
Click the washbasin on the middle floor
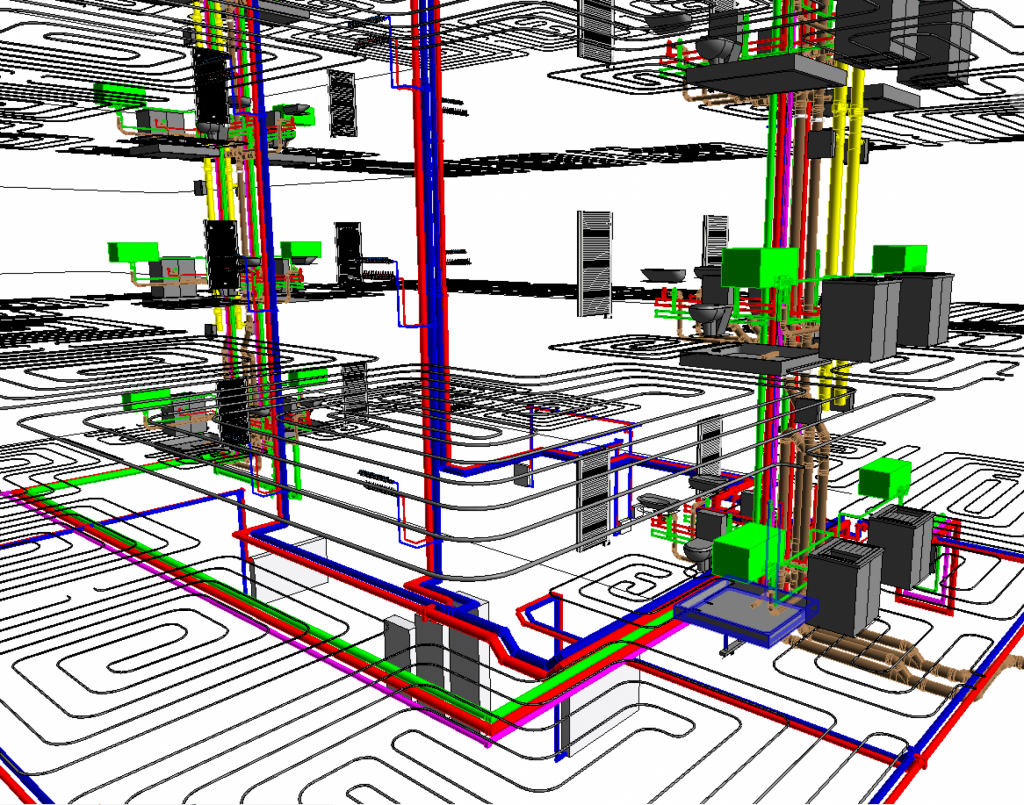(659, 273)
